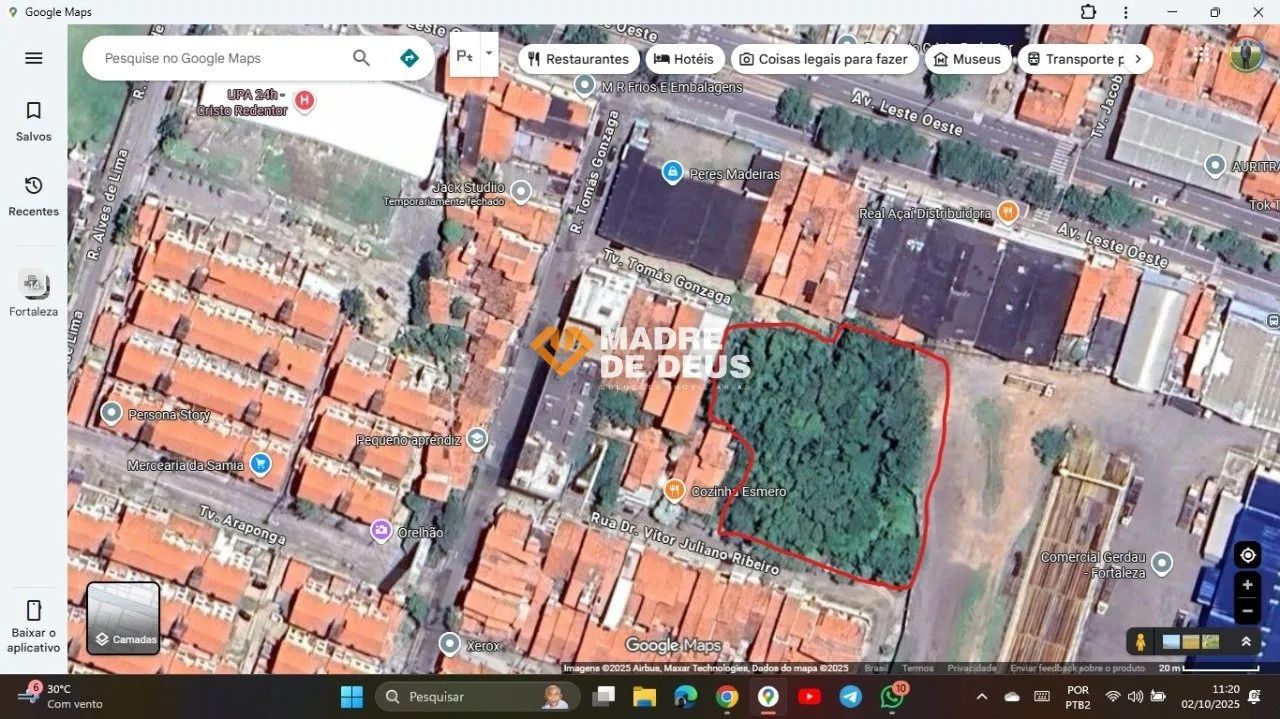Click the M R Frios E Embalagens pin
This screenshot has width=1280, height=719.
[x=585, y=85]
